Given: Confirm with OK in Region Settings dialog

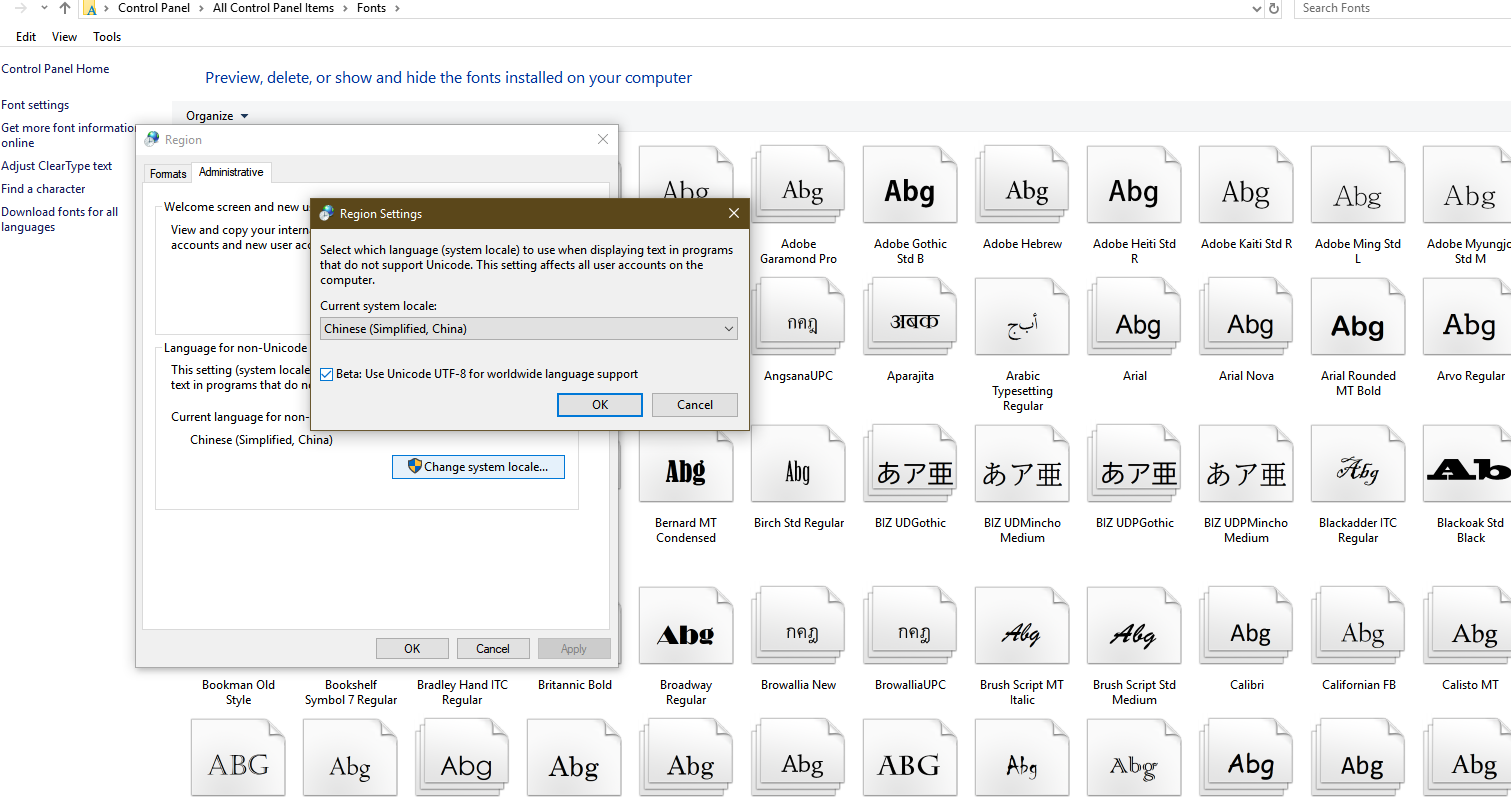Looking at the screenshot, I should point(600,405).
